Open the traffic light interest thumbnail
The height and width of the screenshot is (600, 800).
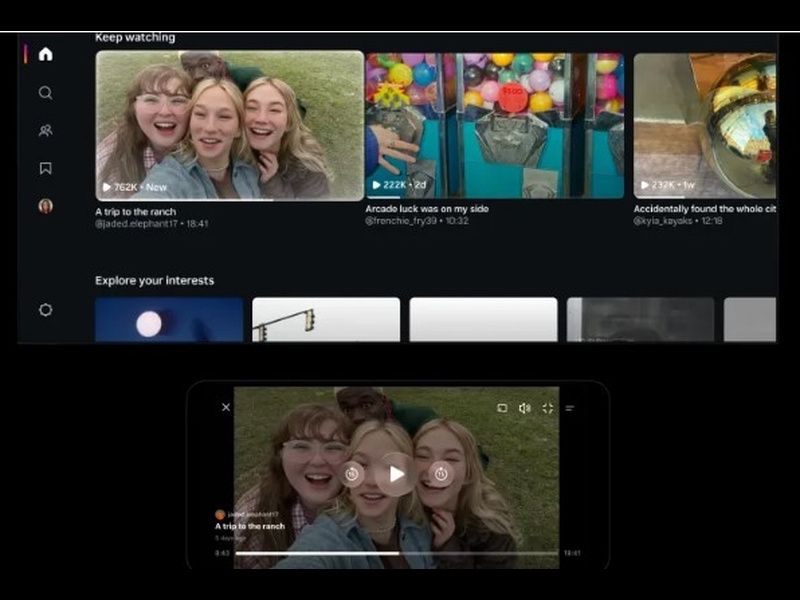click(x=326, y=320)
